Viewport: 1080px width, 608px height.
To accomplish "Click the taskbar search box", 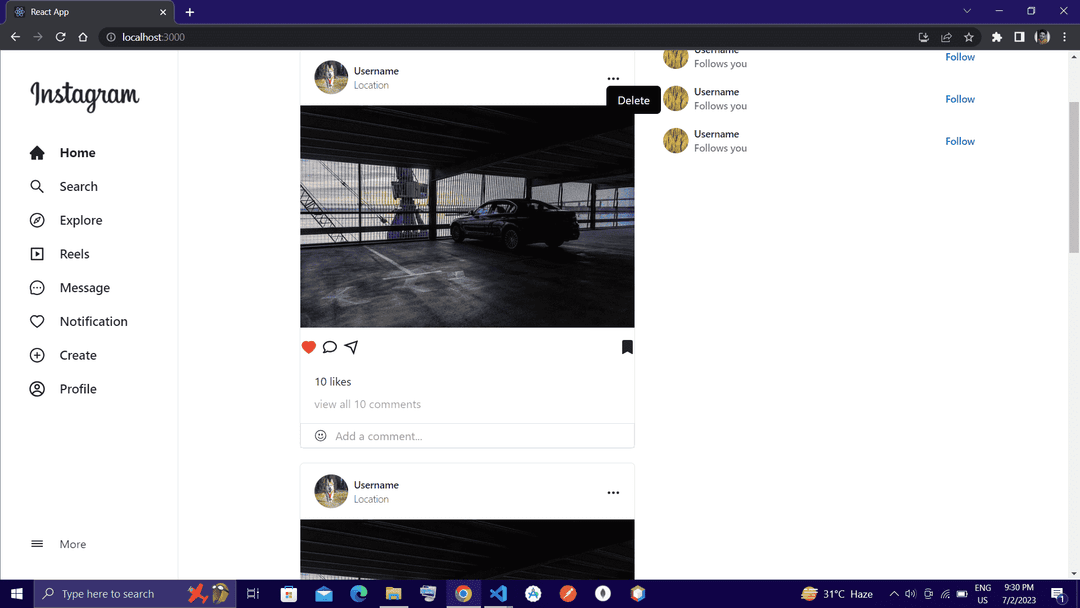I will [135, 594].
